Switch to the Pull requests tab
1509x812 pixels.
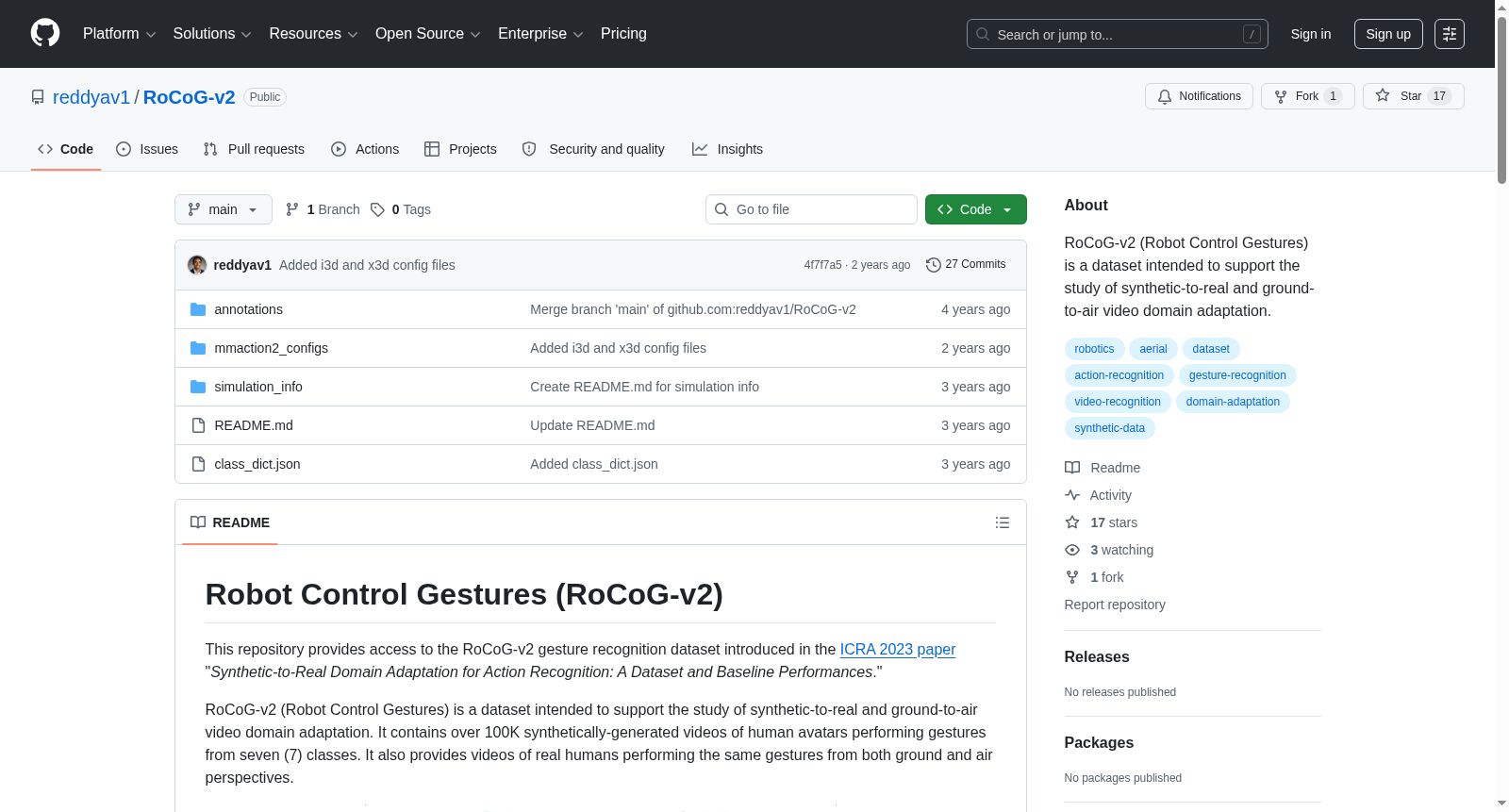[x=254, y=149]
